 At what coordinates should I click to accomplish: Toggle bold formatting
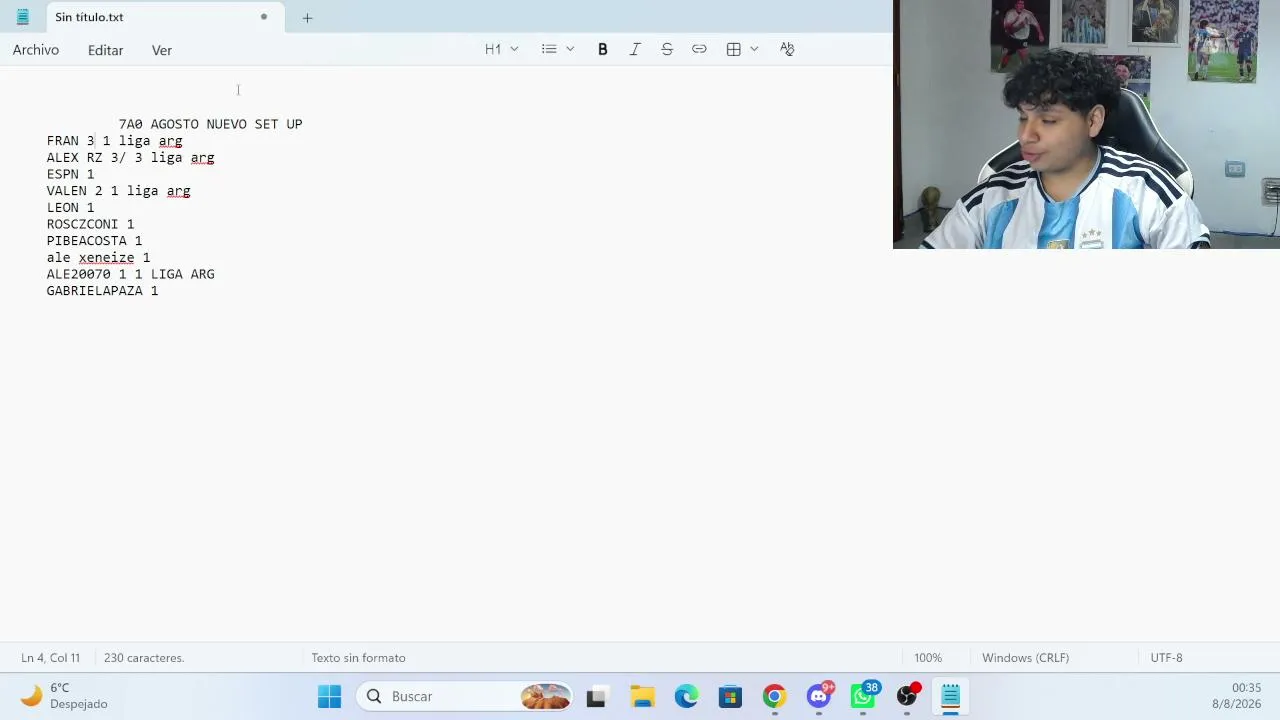coord(603,49)
